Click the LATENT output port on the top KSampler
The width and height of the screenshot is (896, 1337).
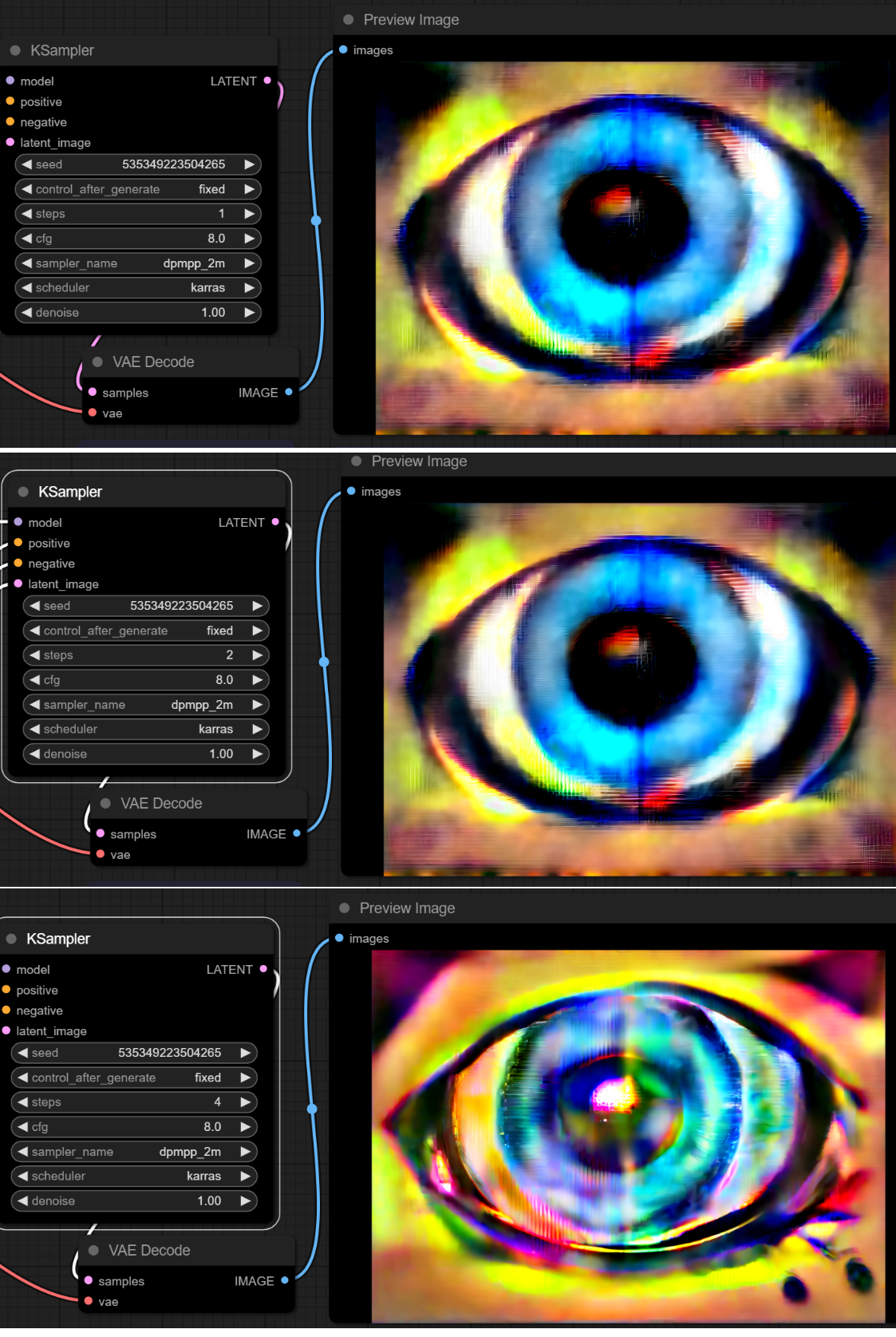[x=267, y=81]
